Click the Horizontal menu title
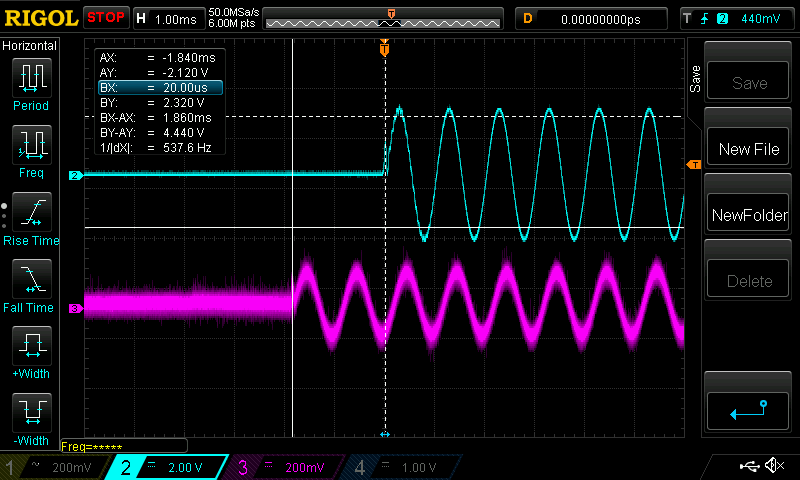The width and height of the screenshot is (800, 480). tap(29, 46)
